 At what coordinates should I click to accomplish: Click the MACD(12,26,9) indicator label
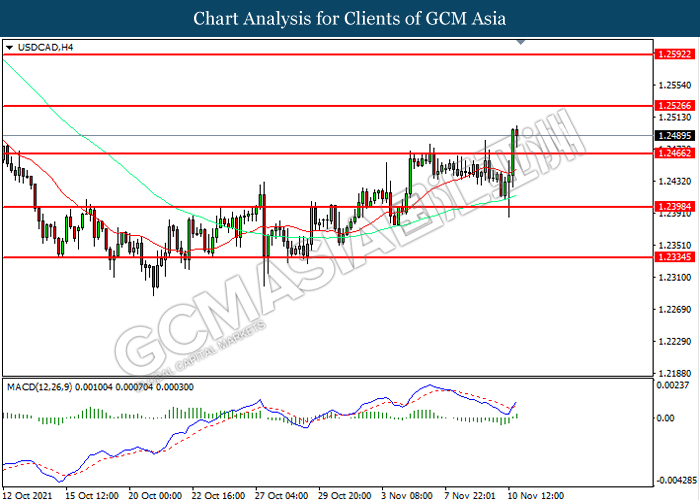(39, 387)
